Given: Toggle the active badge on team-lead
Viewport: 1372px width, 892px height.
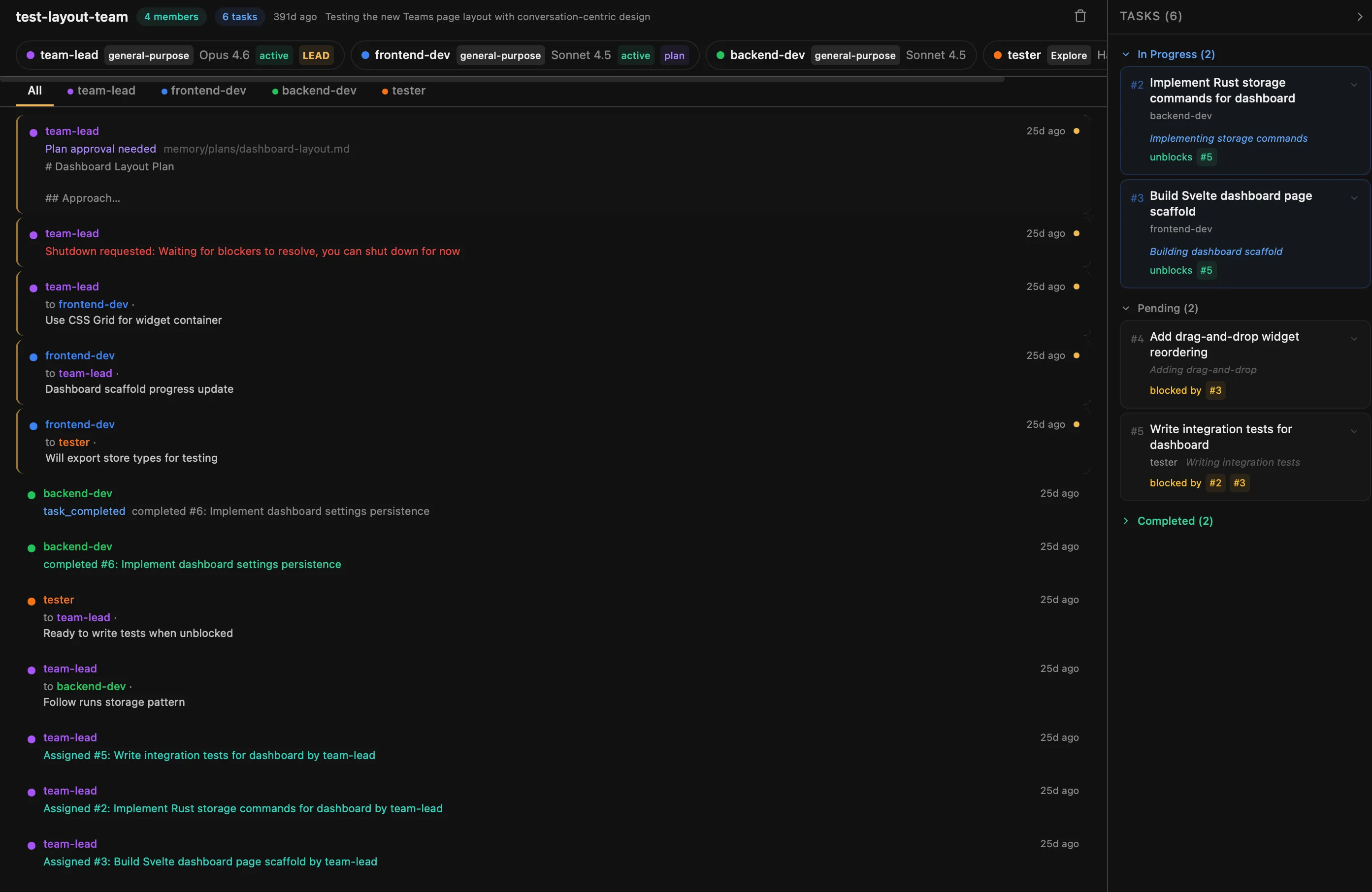Looking at the screenshot, I should [x=273, y=55].
